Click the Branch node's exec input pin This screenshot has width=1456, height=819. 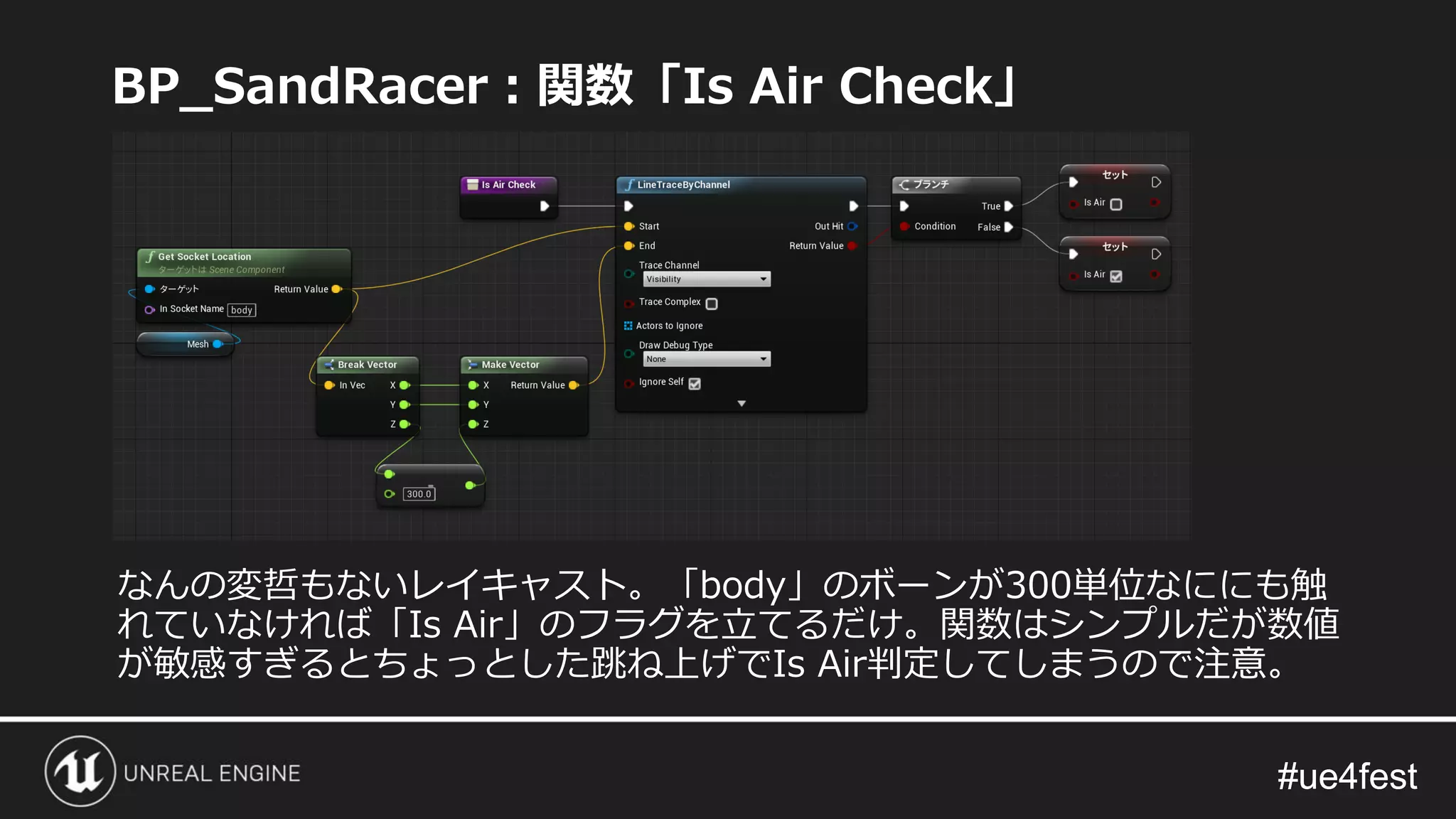click(904, 206)
